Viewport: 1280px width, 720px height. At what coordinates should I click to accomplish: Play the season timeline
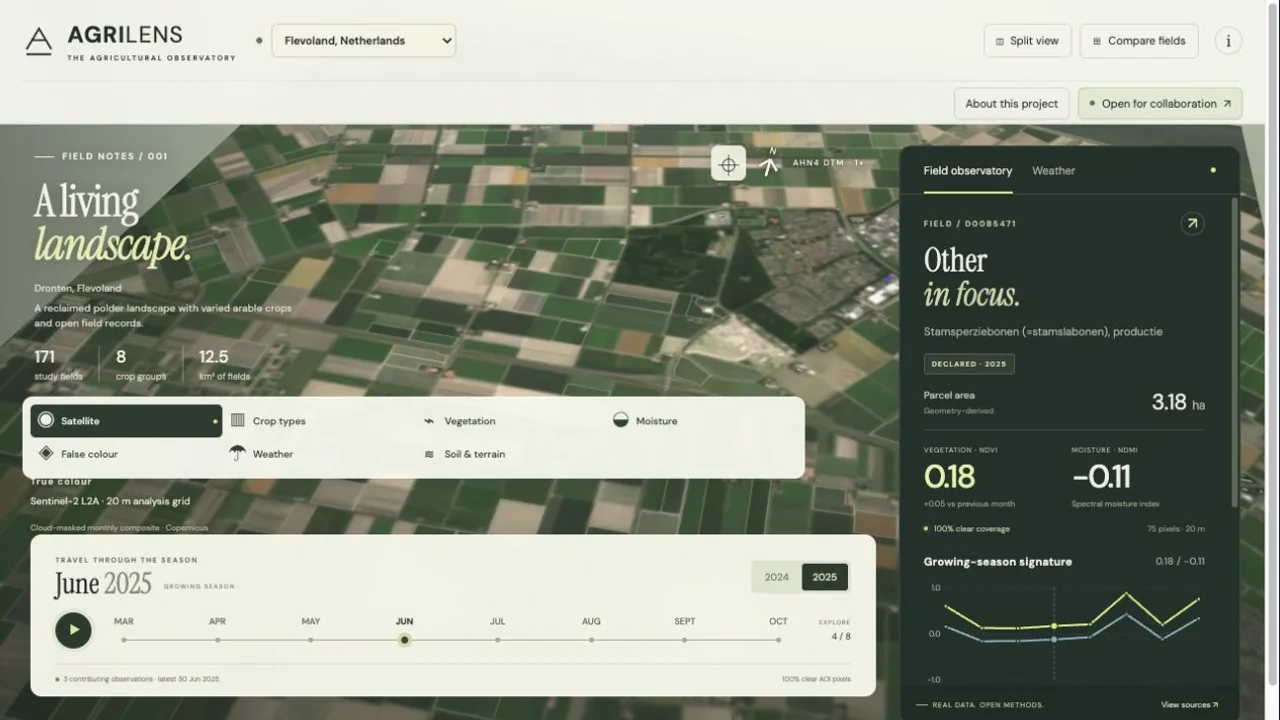pos(73,630)
